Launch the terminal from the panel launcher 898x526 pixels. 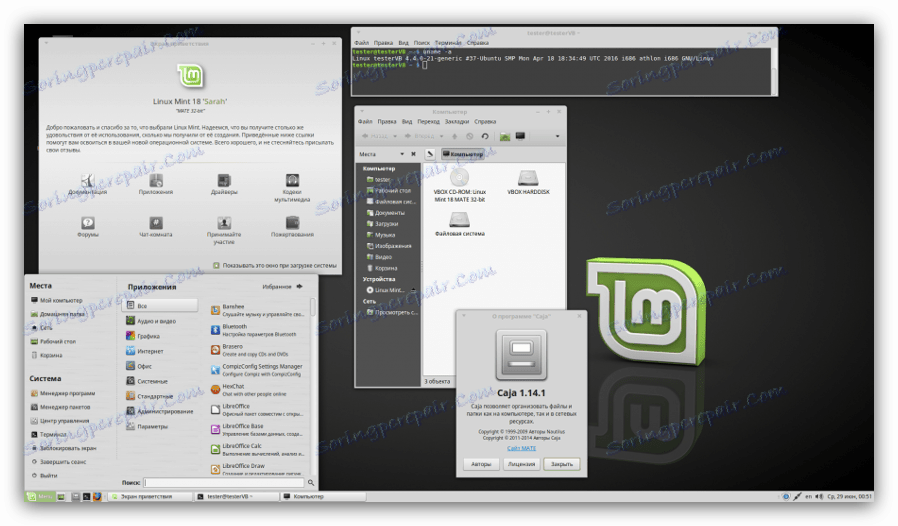86,497
